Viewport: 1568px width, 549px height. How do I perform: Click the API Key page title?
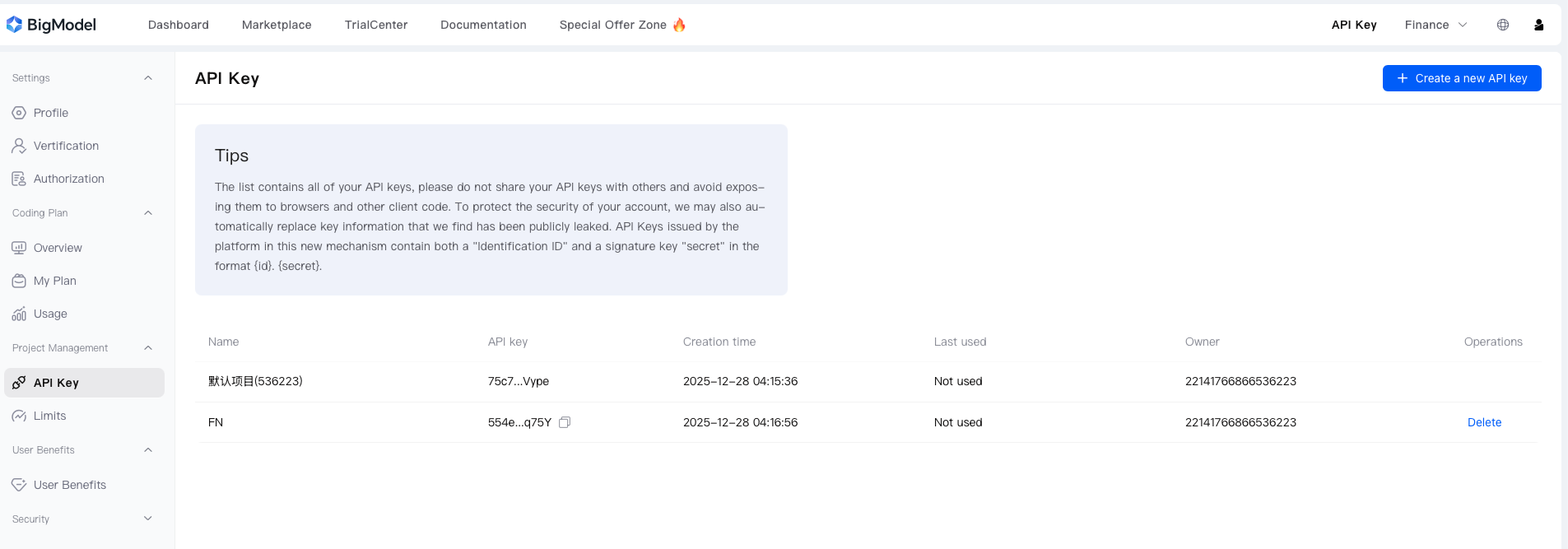tap(227, 78)
